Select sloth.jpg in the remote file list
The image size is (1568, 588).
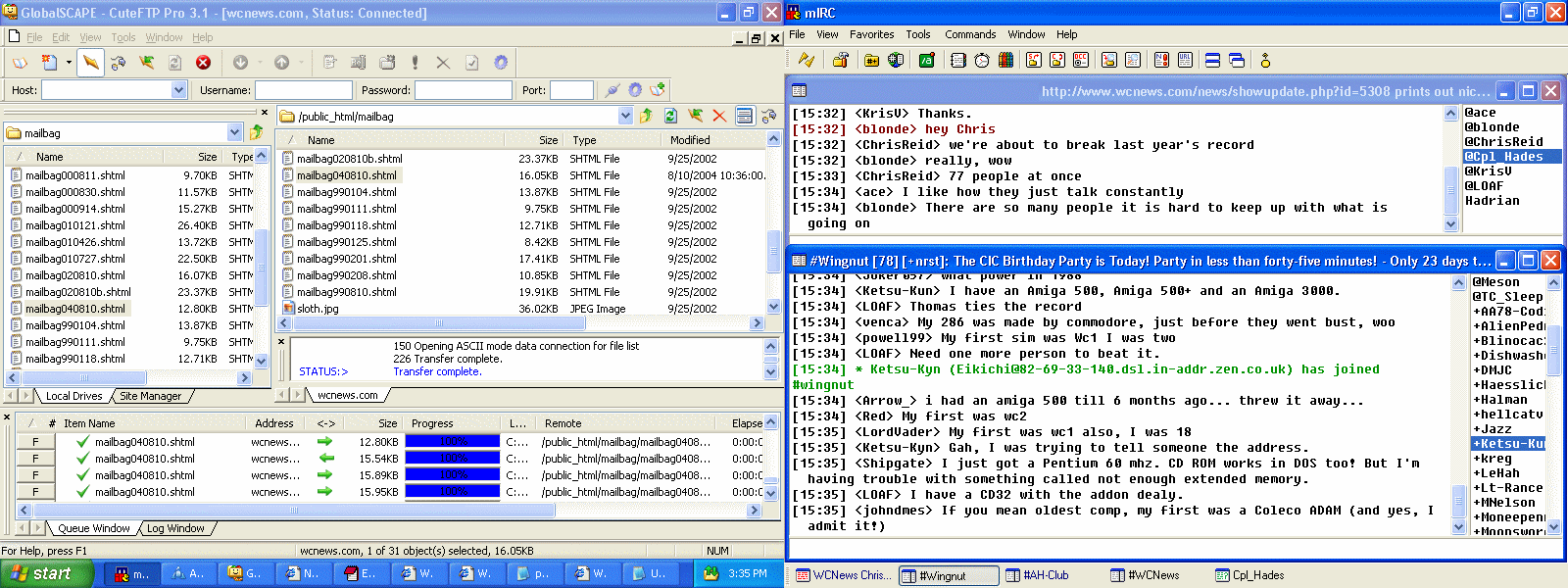[x=318, y=309]
